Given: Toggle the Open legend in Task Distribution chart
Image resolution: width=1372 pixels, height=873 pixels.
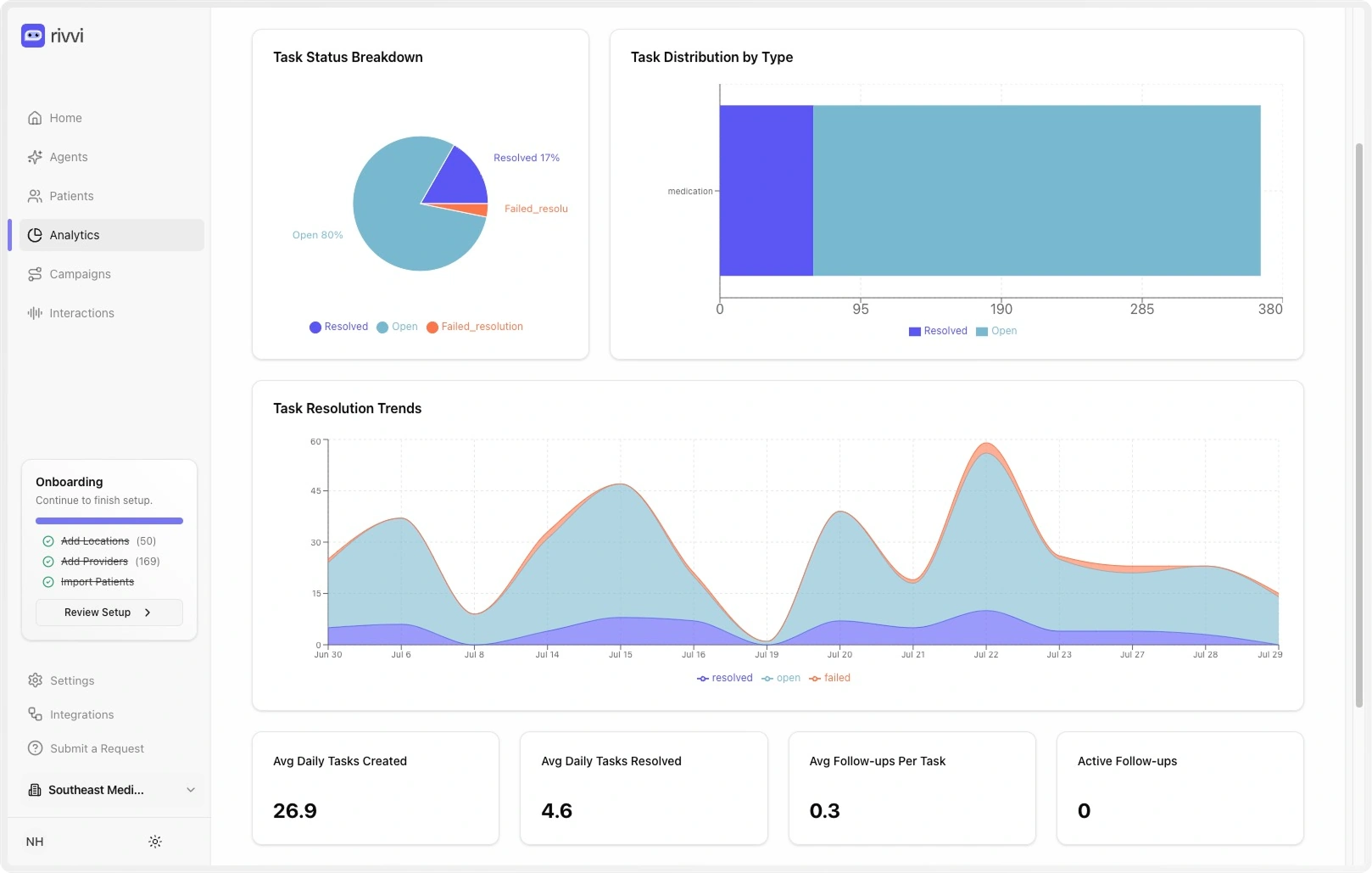Looking at the screenshot, I should coord(996,331).
